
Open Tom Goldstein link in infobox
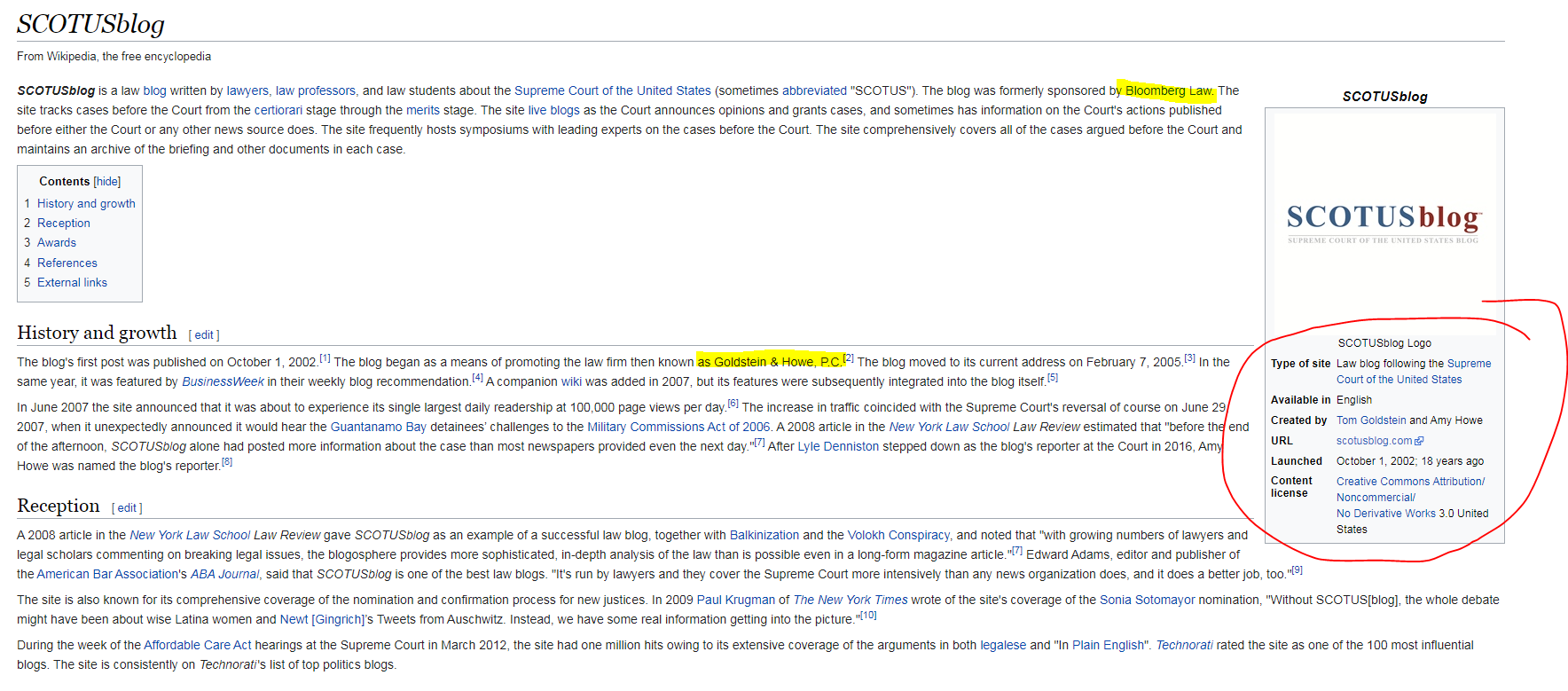coord(1371,420)
